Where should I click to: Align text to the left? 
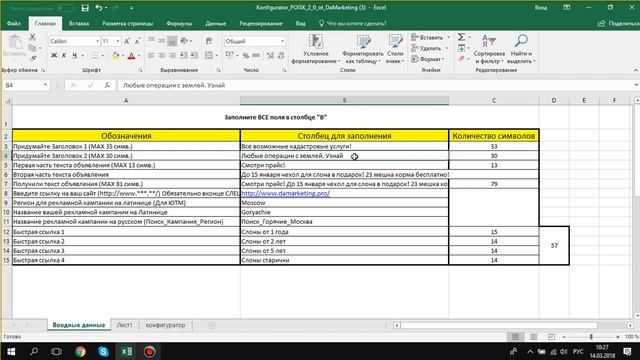coord(151,56)
